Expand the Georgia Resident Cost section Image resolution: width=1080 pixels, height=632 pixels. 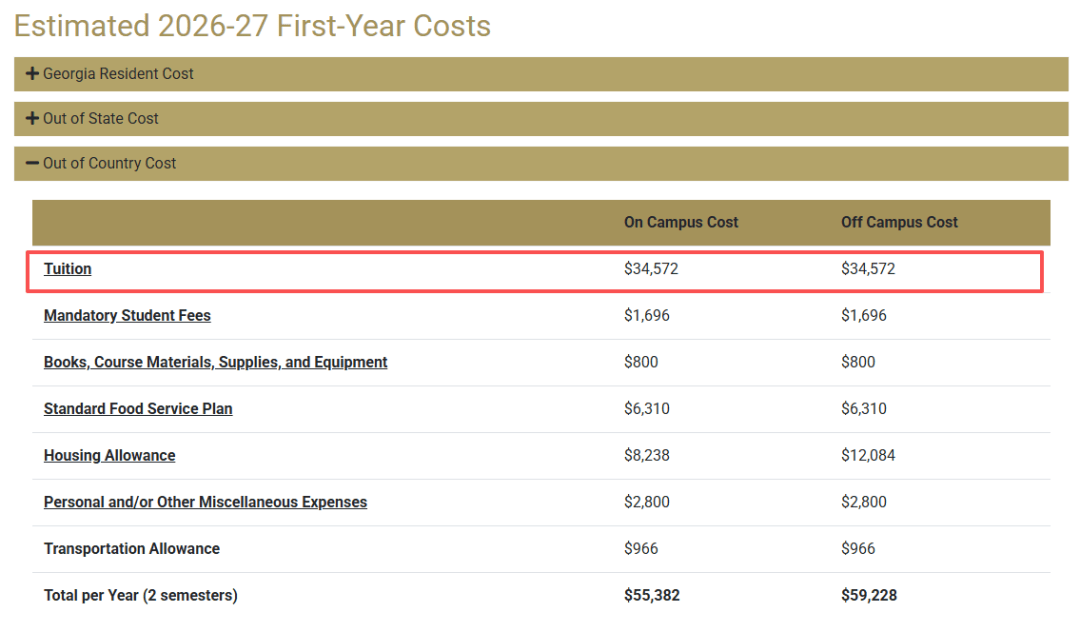pos(118,74)
